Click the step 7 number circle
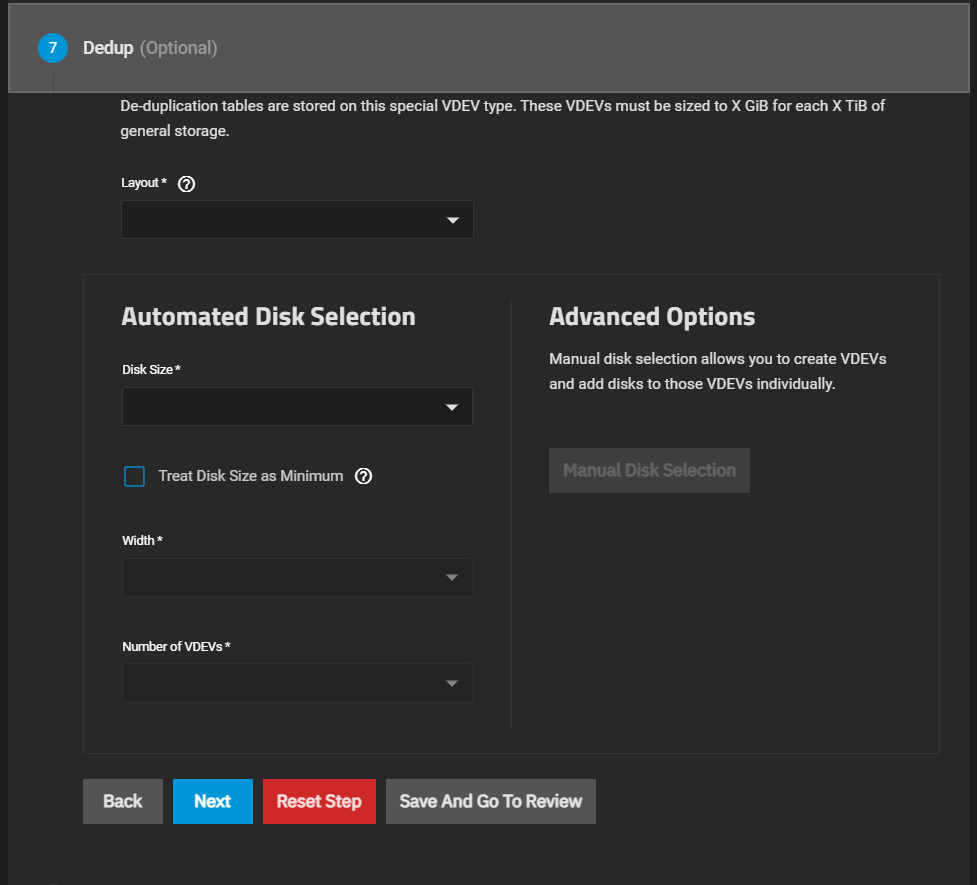This screenshot has width=977, height=885. (x=52, y=48)
